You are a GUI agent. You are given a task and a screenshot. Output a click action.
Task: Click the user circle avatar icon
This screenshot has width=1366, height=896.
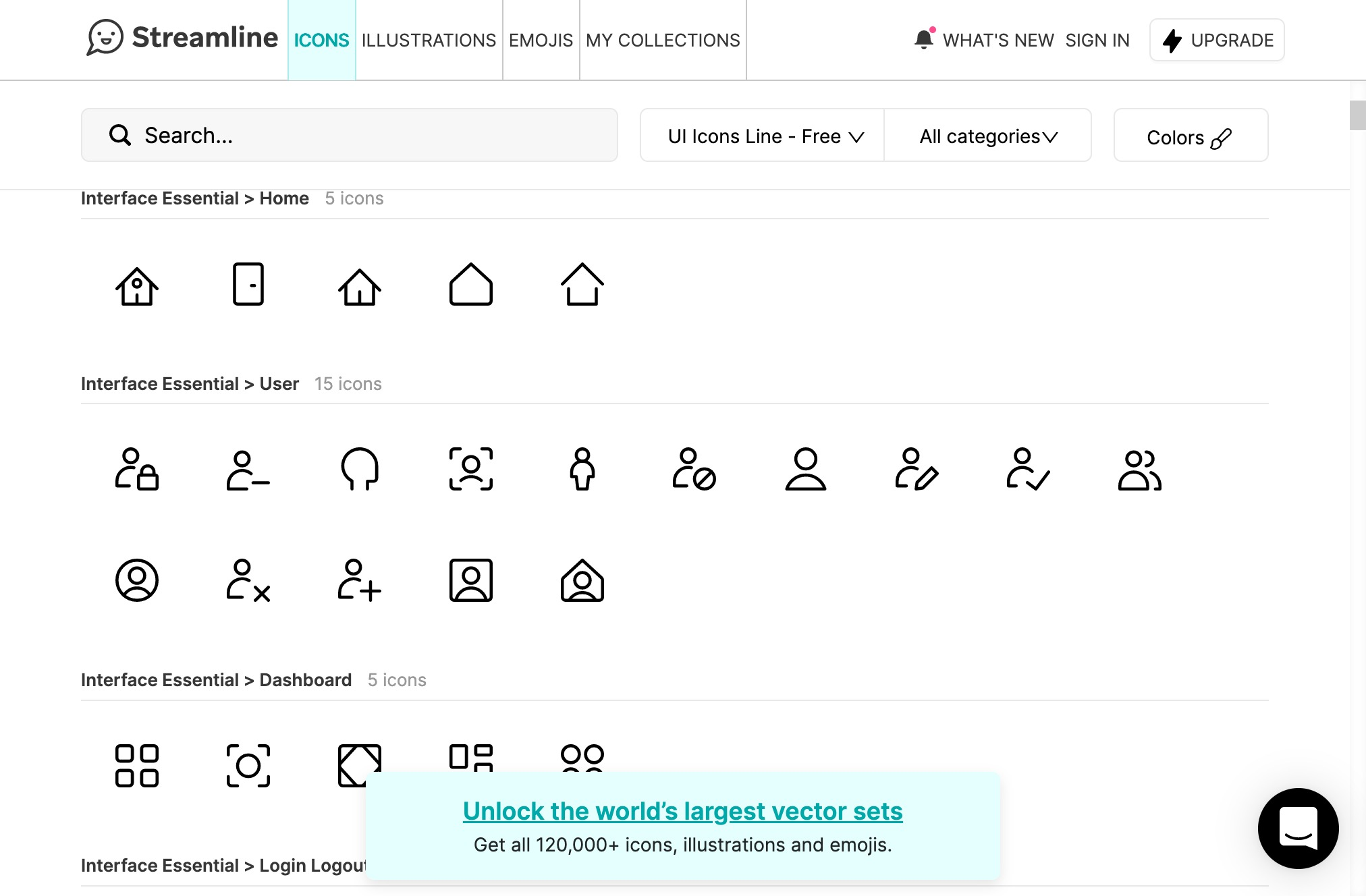coord(137,580)
